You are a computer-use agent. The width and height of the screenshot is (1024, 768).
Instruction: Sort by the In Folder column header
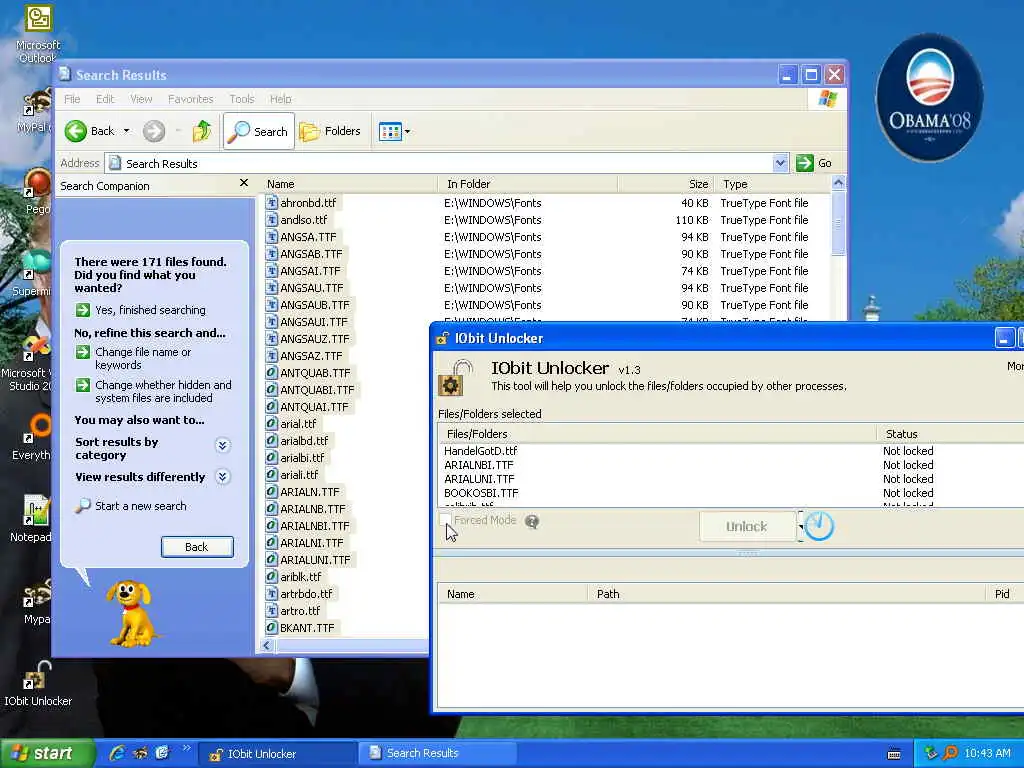click(527, 184)
